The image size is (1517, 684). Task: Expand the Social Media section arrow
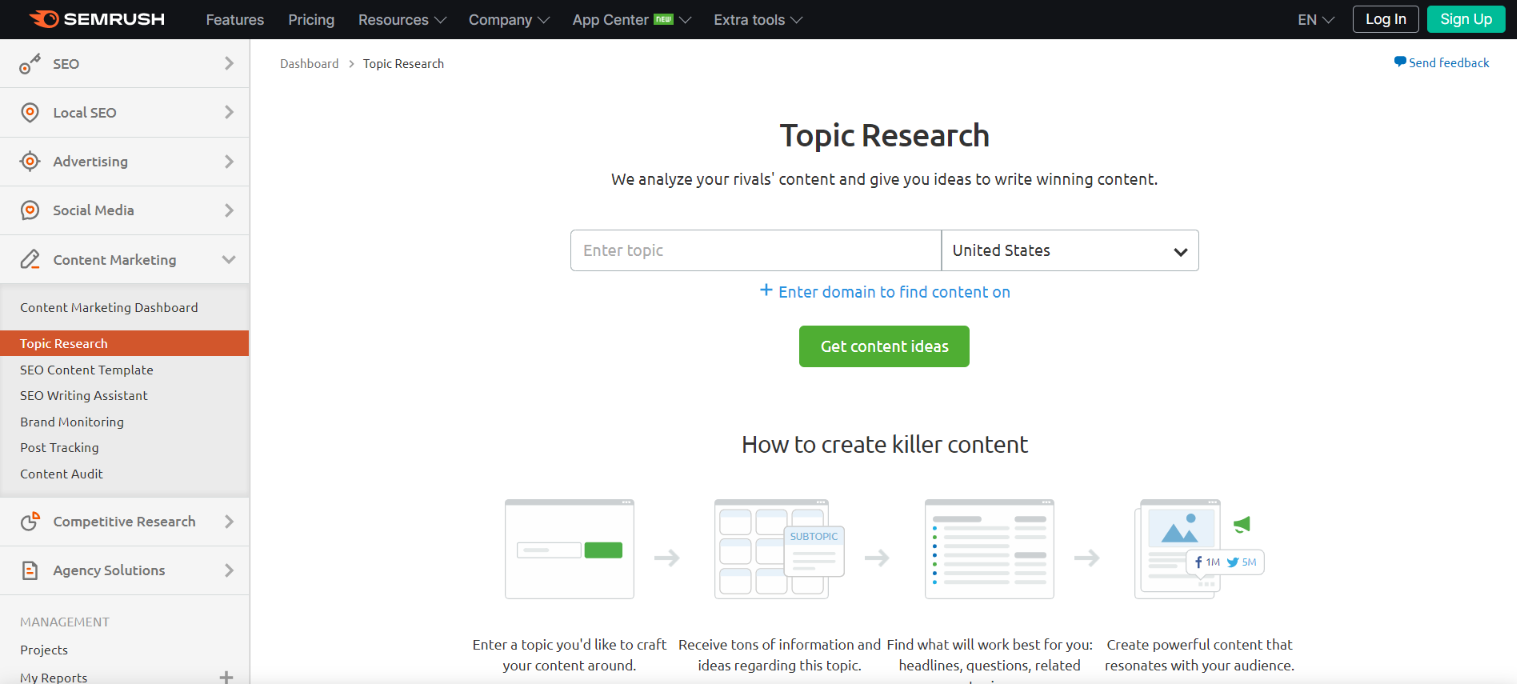coord(229,210)
